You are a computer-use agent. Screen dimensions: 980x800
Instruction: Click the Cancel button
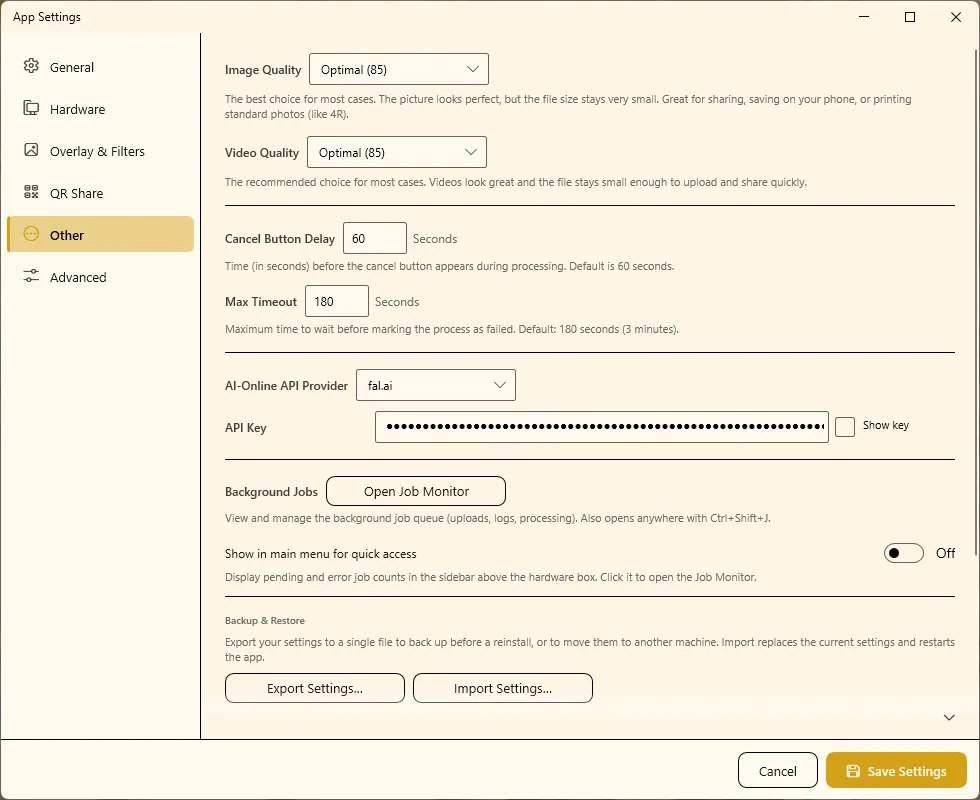click(x=778, y=771)
